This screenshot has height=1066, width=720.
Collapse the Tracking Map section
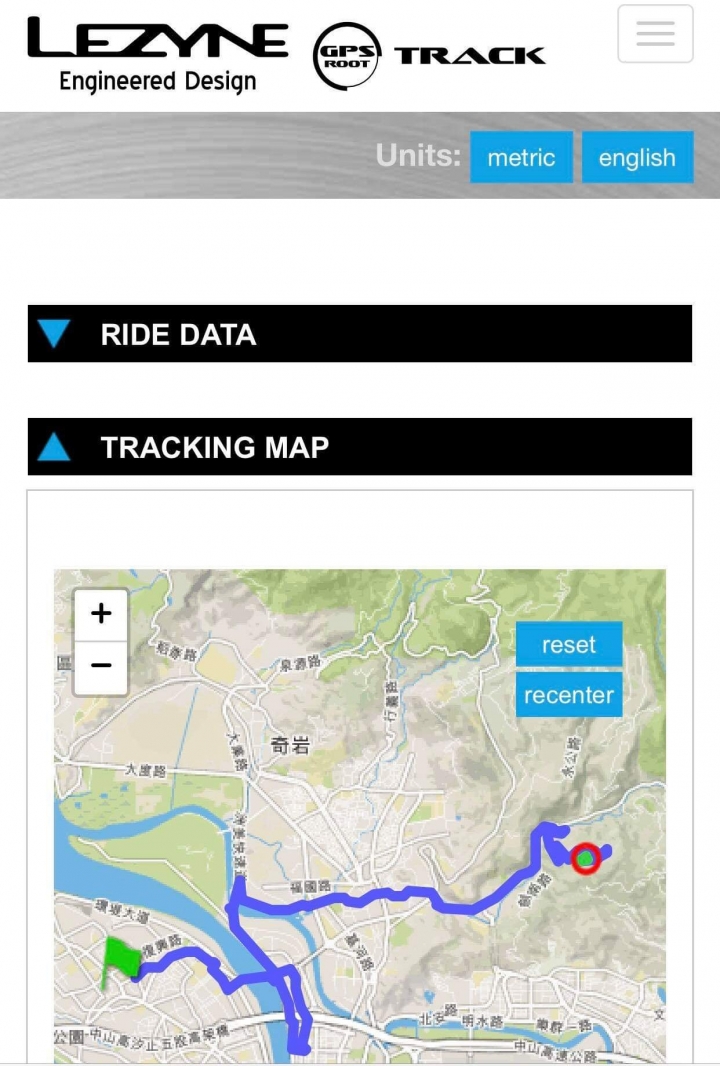[x=360, y=447]
